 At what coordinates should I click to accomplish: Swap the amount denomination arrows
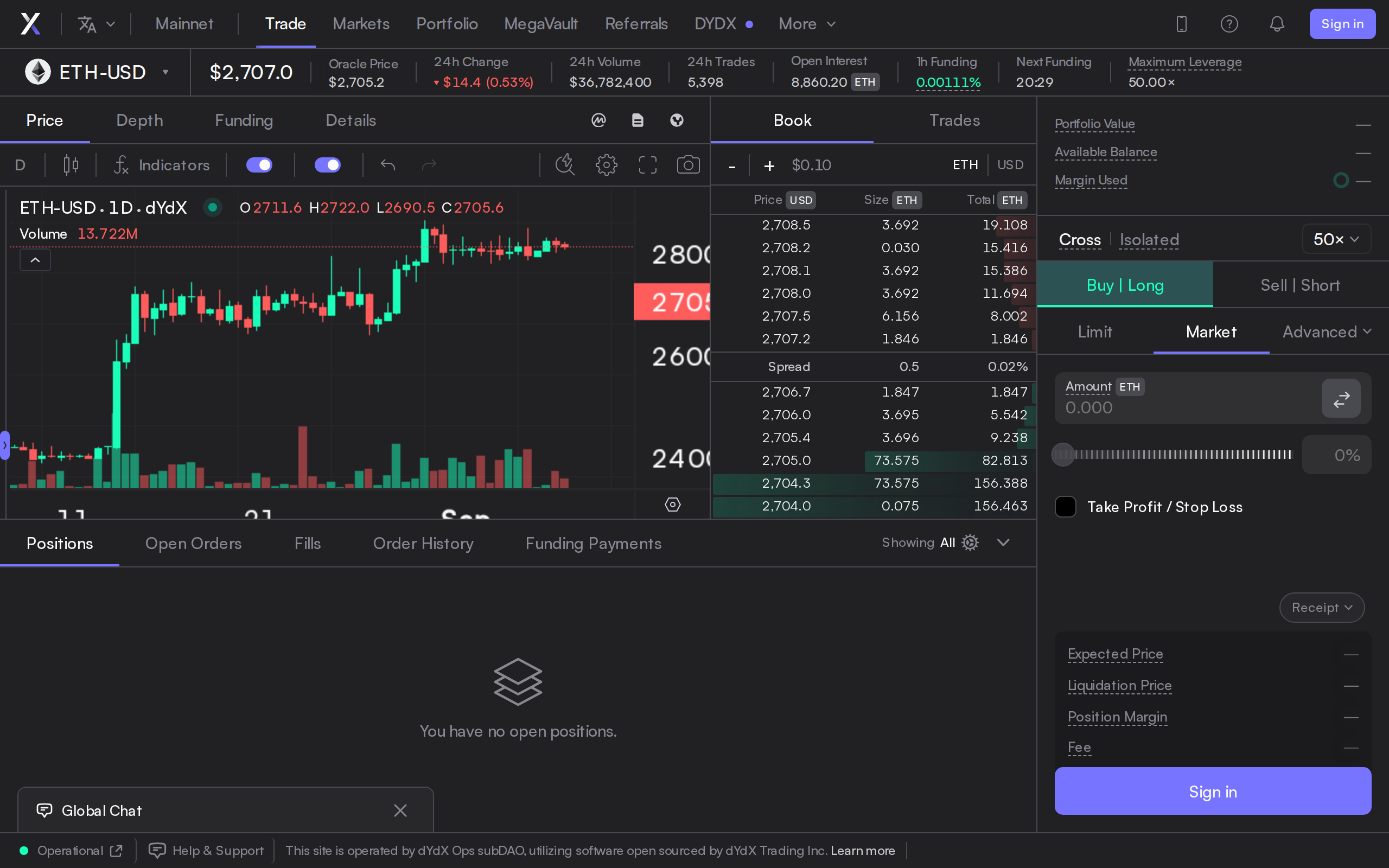click(x=1341, y=398)
